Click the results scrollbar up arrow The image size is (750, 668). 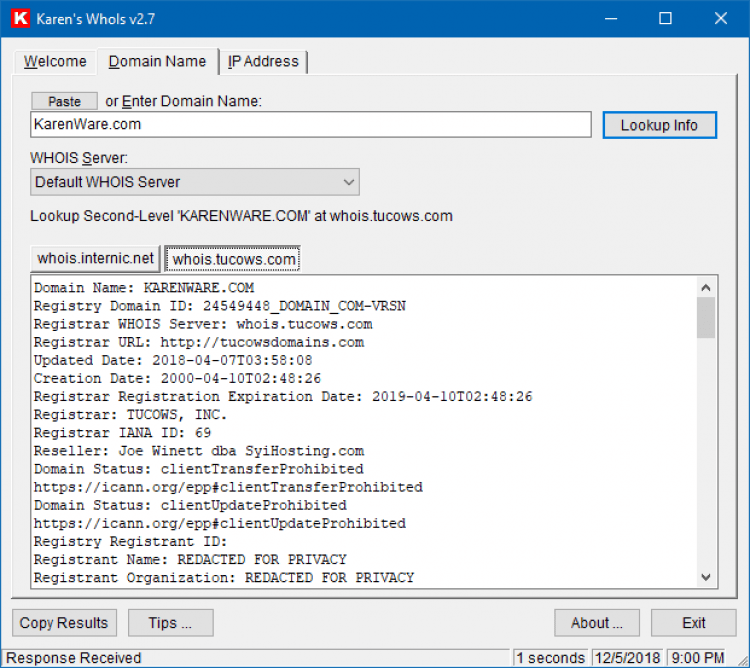pyautogui.click(x=706, y=288)
